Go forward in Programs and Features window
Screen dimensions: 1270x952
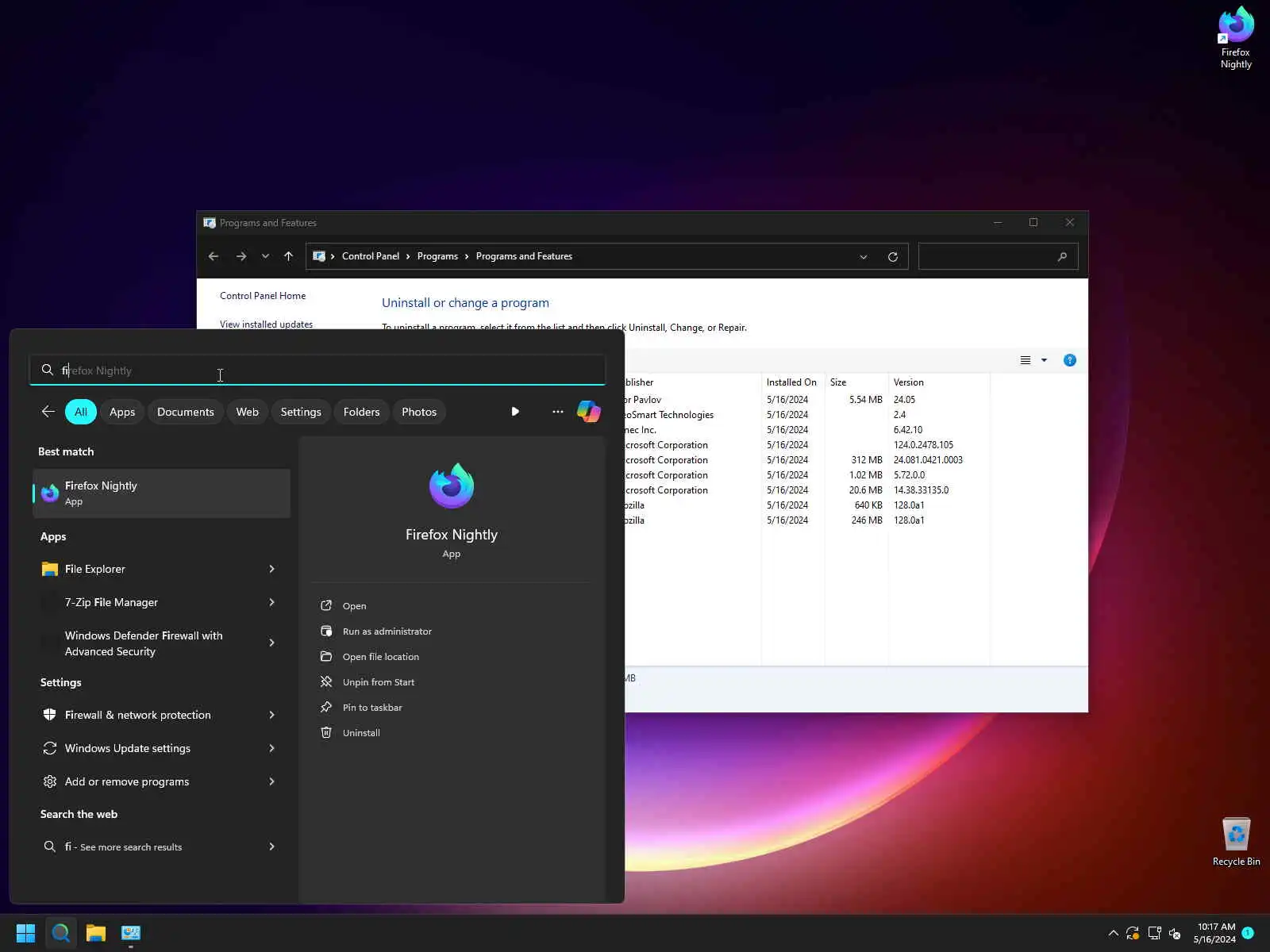click(241, 256)
